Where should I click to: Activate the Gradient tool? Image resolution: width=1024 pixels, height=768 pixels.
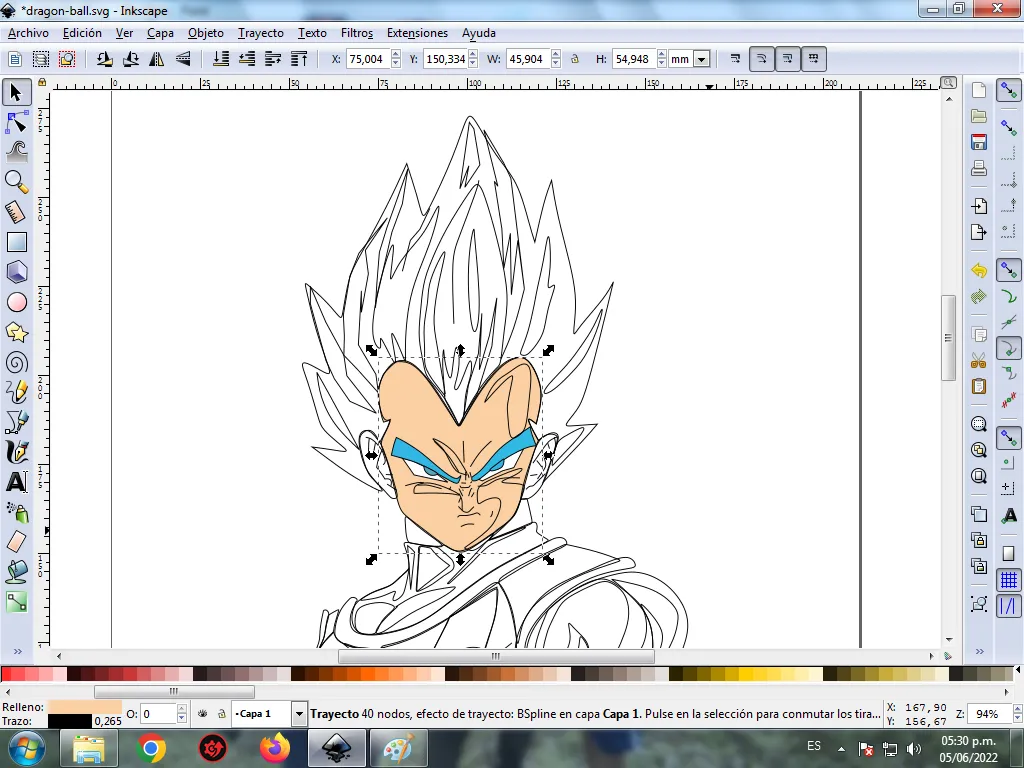16,602
